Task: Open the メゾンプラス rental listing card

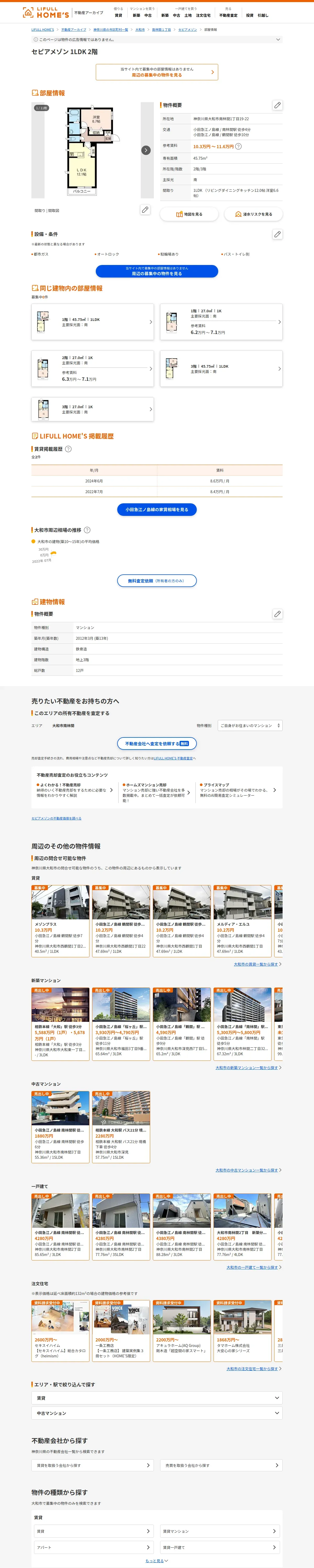Action: tap(60, 921)
